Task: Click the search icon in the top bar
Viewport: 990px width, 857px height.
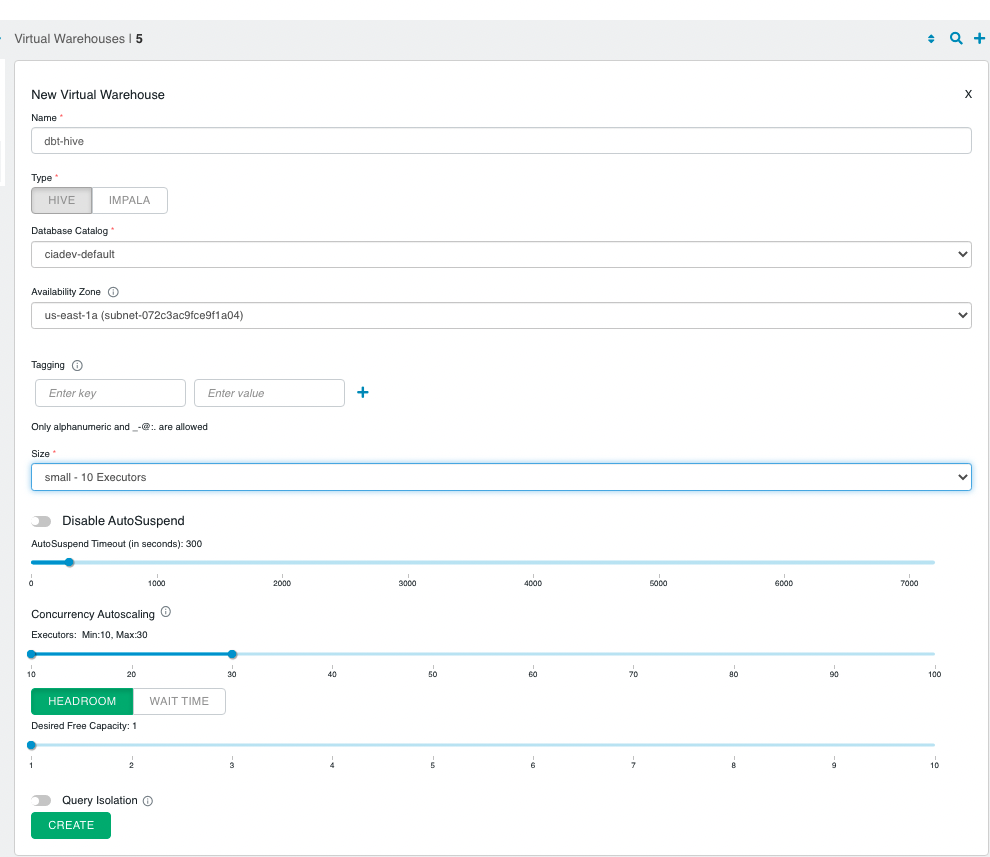Action: [955, 38]
